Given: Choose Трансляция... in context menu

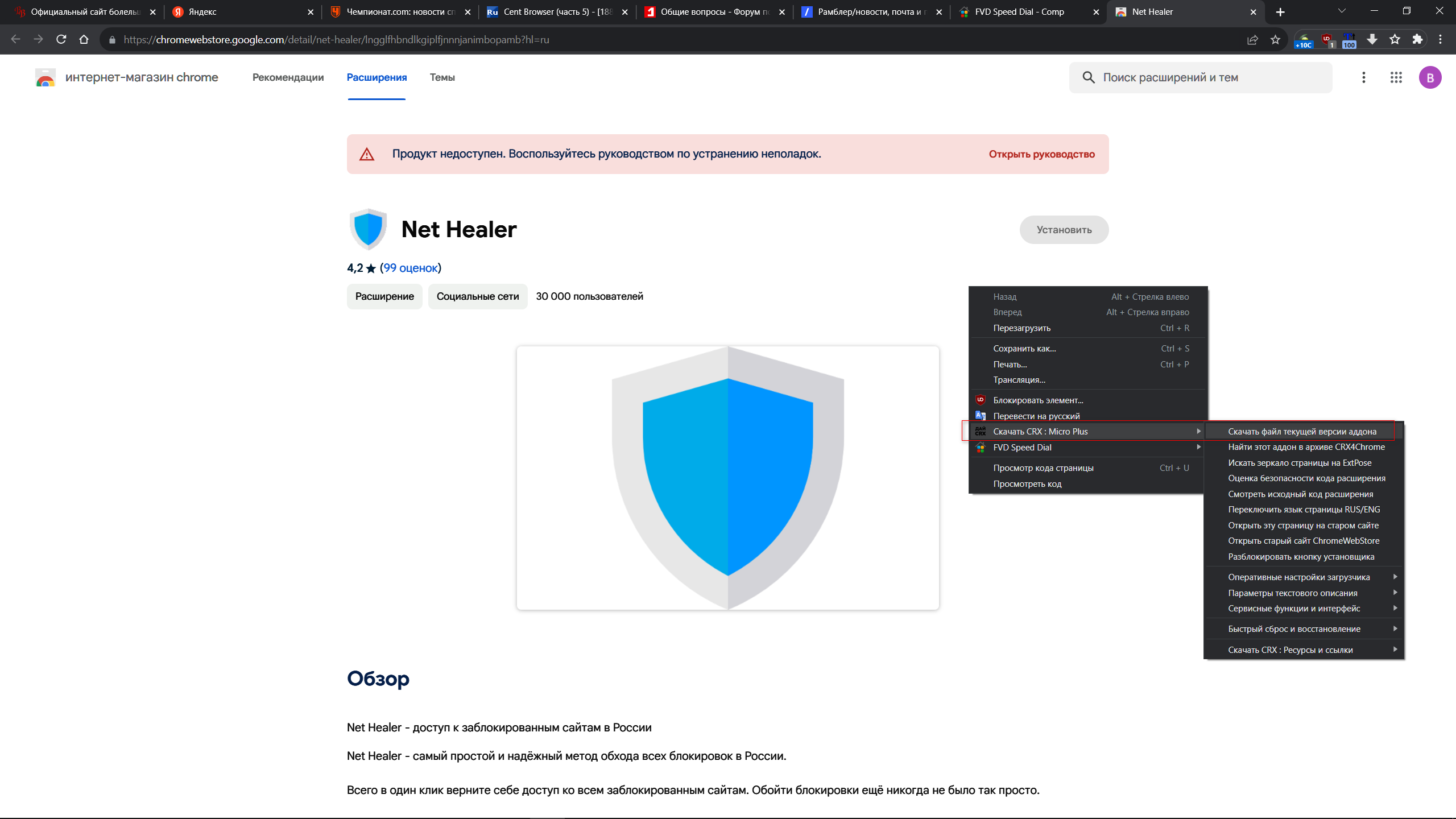Looking at the screenshot, I should pos(1087,380).
